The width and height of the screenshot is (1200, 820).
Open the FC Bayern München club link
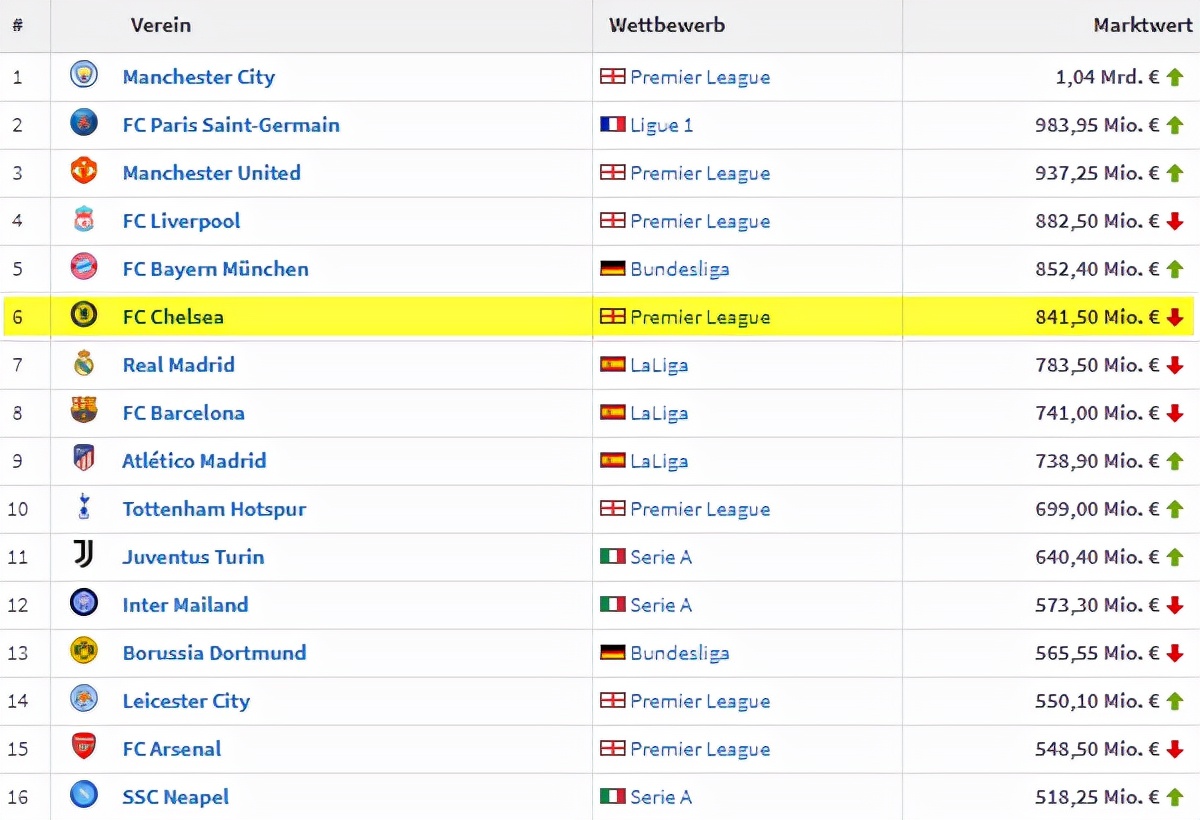click(x=215, y=269)
